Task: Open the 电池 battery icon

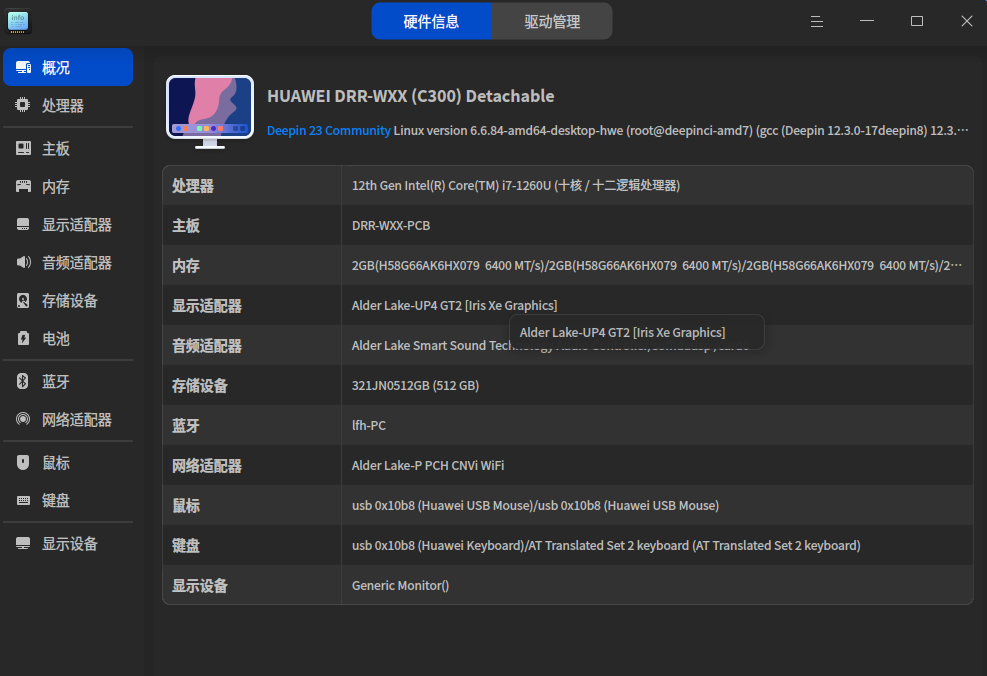Action: coord(23,339)
